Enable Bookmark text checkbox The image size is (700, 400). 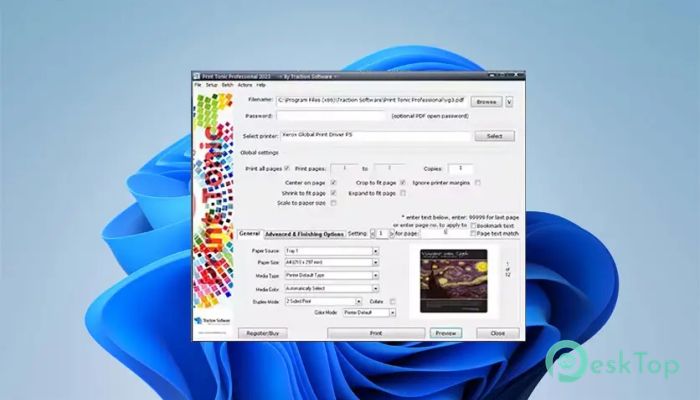click(x=473, y=226)
